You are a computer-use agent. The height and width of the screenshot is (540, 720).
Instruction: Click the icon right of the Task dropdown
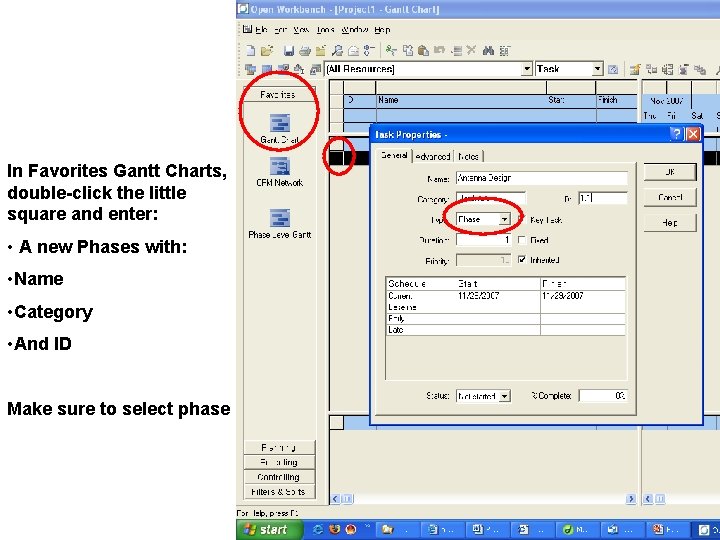tap(613, 69)
